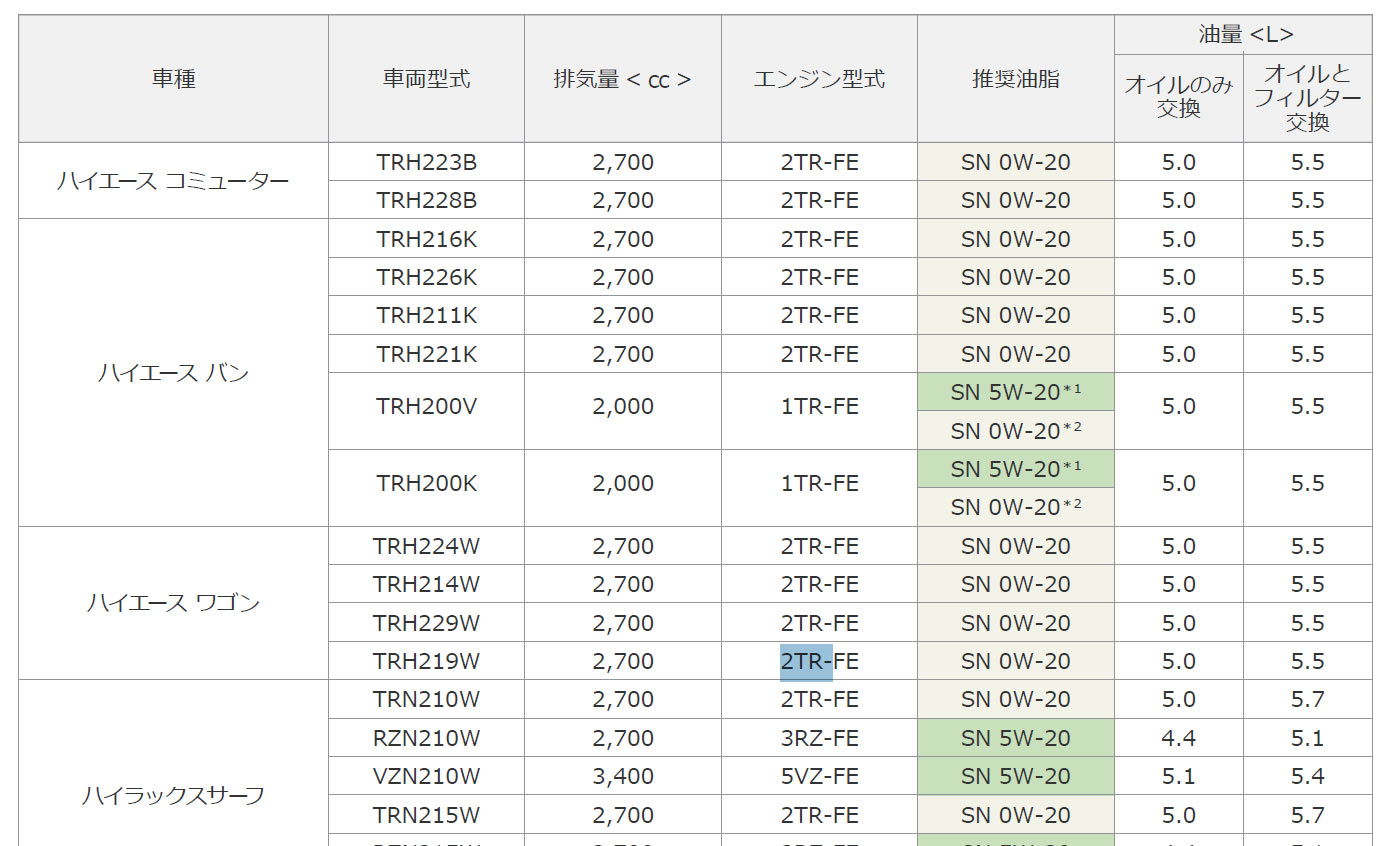The width and height of the screenshot is (1392, 846).
Task: Click the 5.4 filter-change value for VZN210W
Action: (x=1308, y=776)
